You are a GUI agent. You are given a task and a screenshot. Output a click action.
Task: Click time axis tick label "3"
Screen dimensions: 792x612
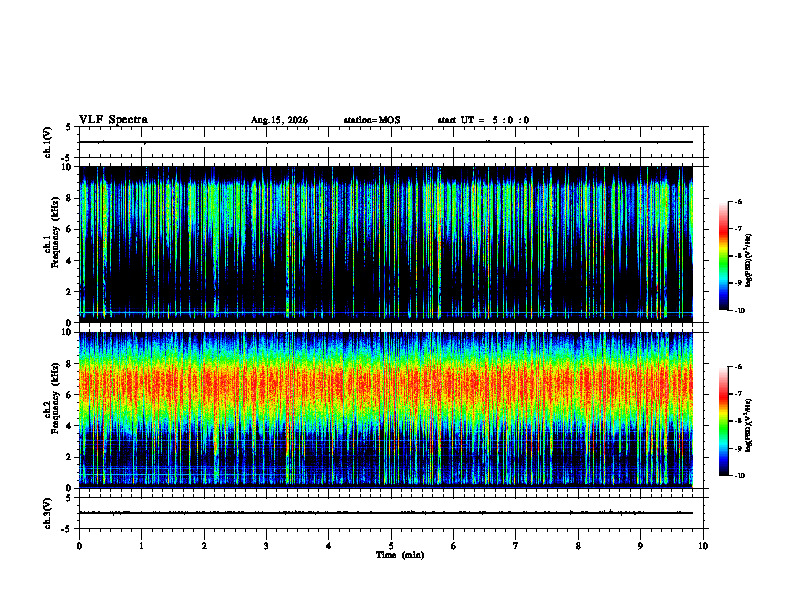pyautogui.click(x=266, y=546)
